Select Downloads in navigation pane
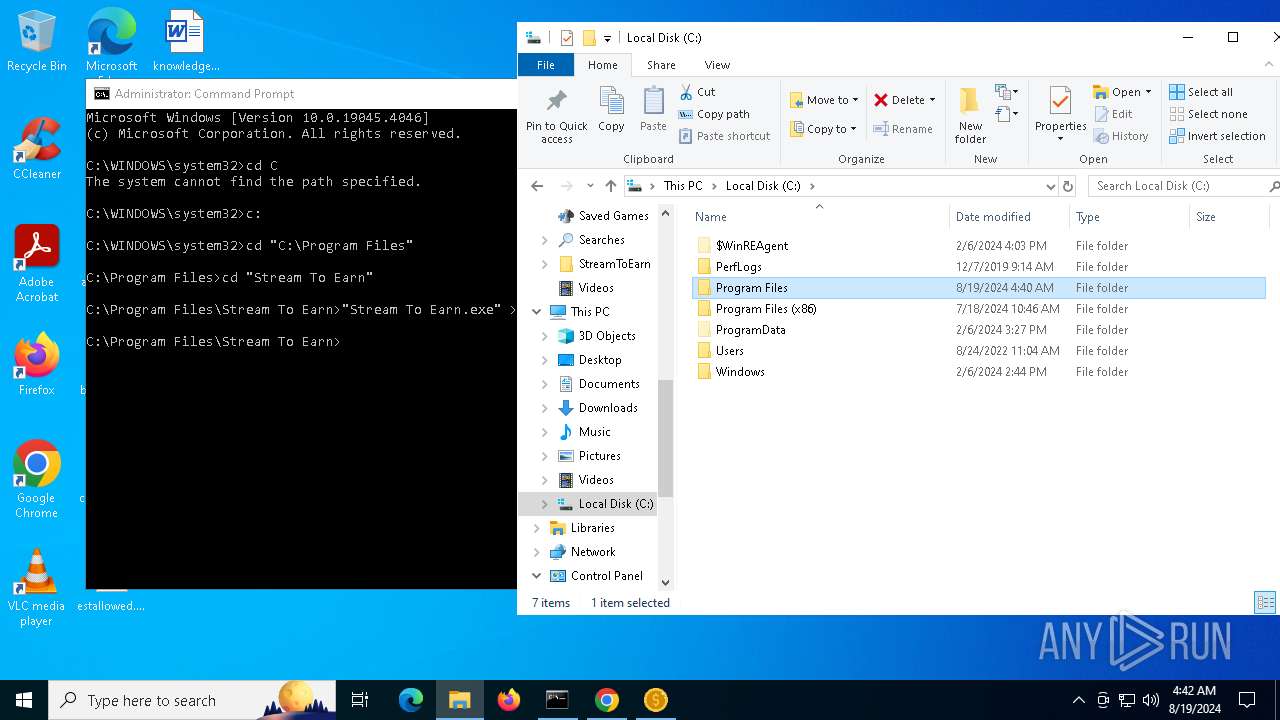Image resolution: width=1280 pixels, height=720 pixels. pos(608,408)
